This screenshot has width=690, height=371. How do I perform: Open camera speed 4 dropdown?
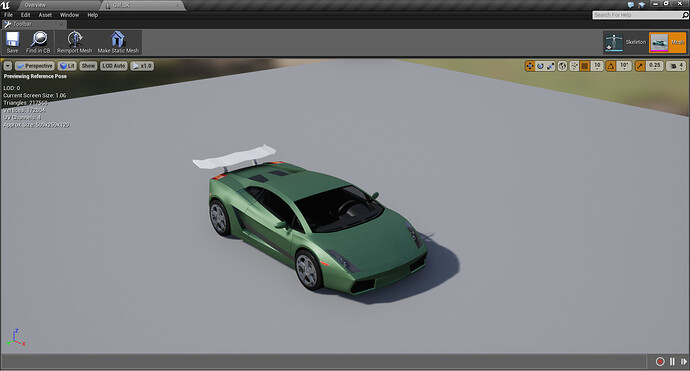point(676,66)
